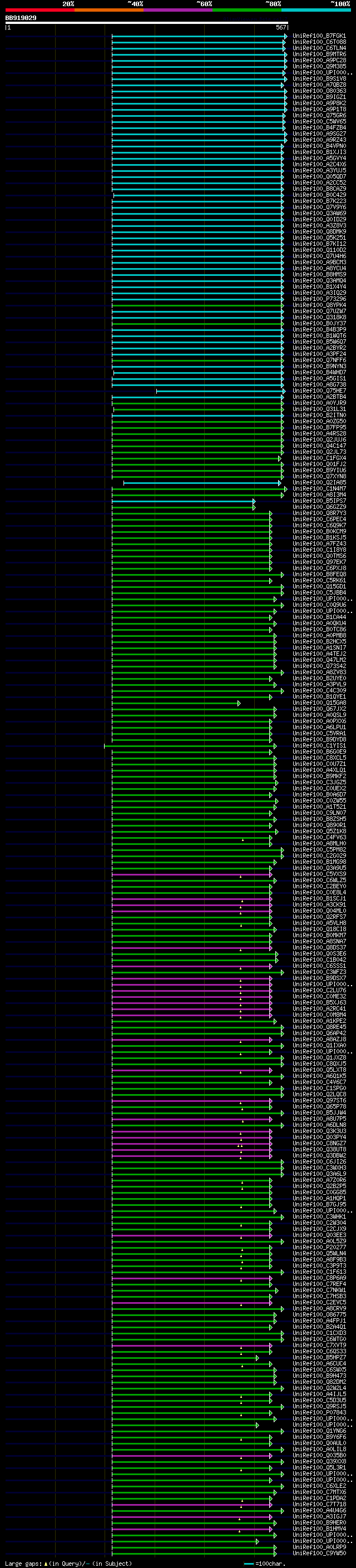
Task: Select hit UniRef100_C5JBB4
Action: click(x=319, y=593)
